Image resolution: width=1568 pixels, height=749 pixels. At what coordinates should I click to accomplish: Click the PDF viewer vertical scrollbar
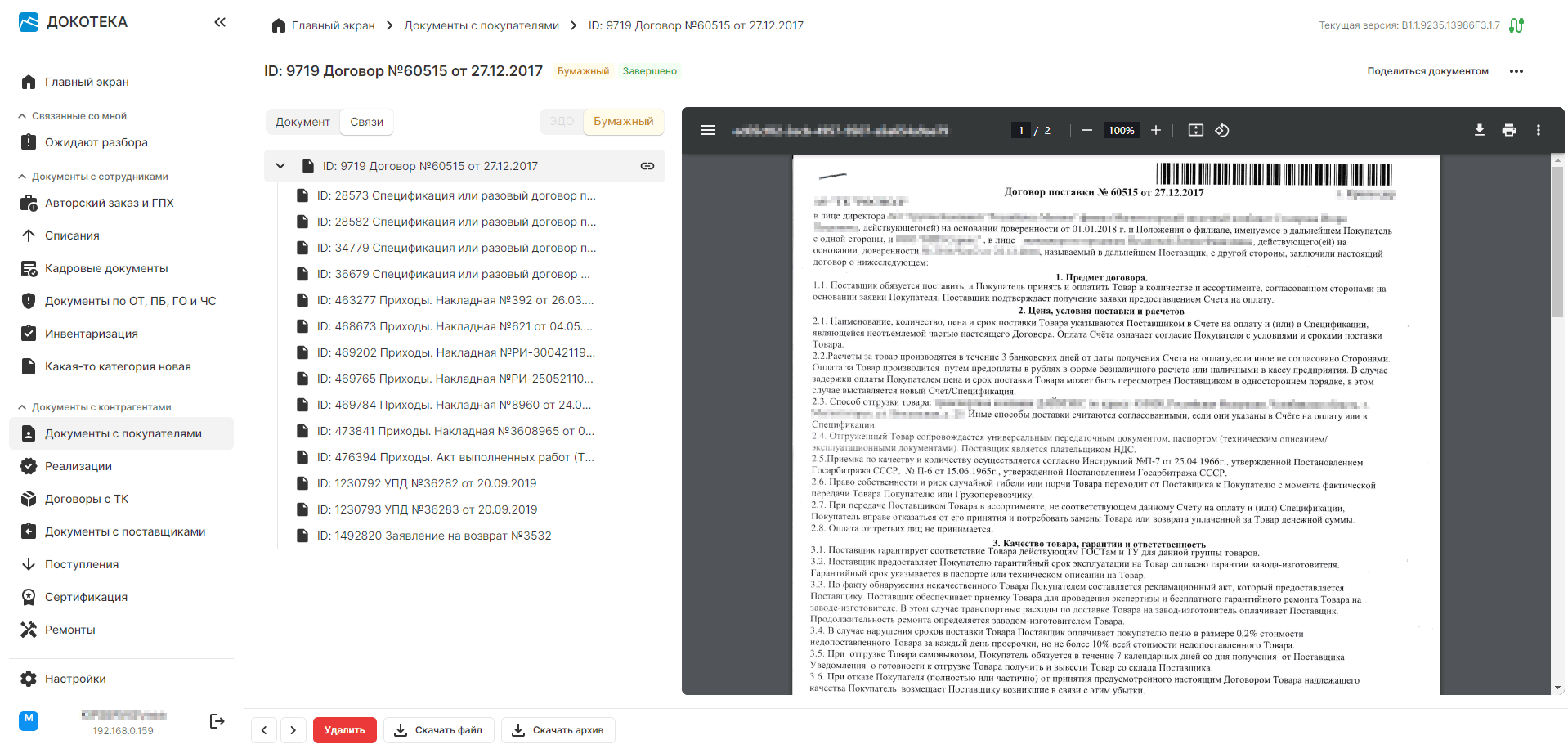pos(1557,245)
